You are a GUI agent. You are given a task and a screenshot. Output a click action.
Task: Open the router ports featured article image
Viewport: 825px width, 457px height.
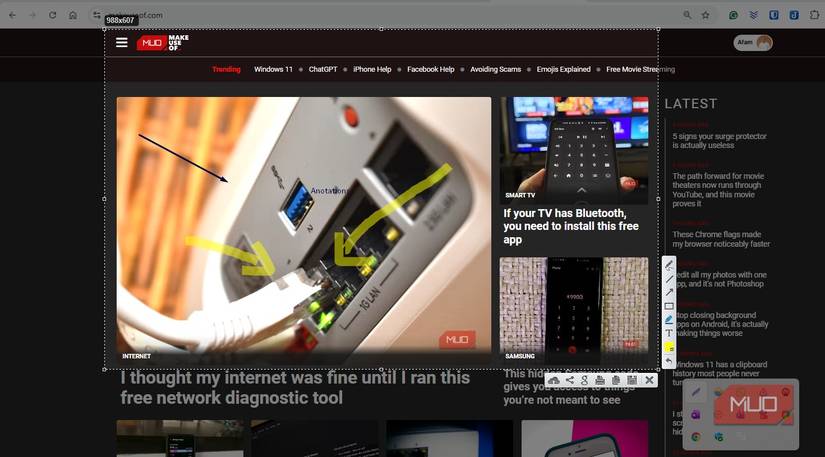pyautogui.click(x=304, y=230)
